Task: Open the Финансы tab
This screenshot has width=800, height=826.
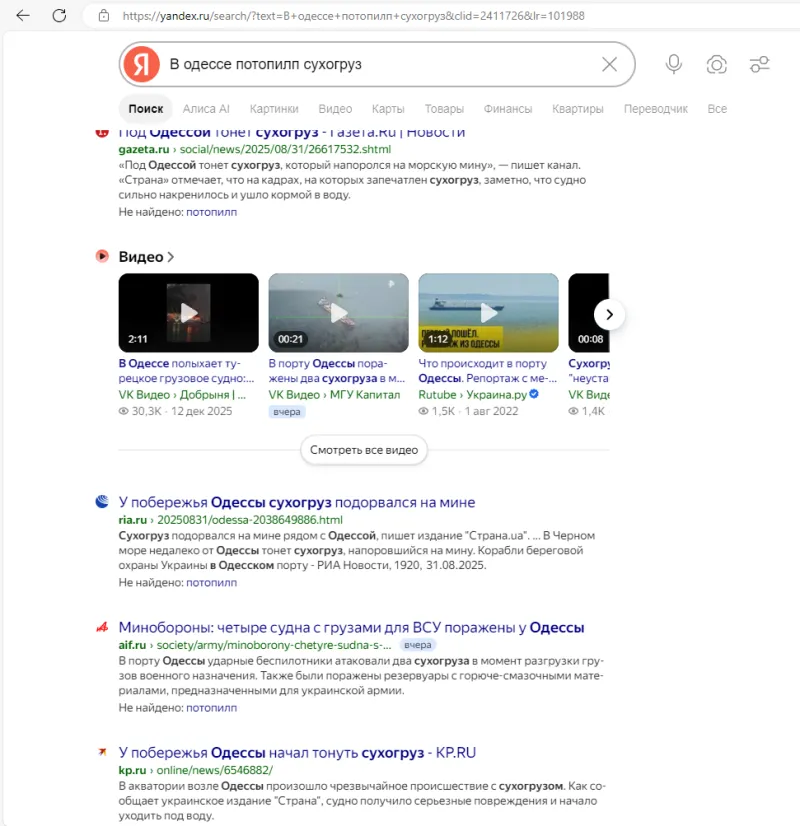Action: [x=508, y=109]
